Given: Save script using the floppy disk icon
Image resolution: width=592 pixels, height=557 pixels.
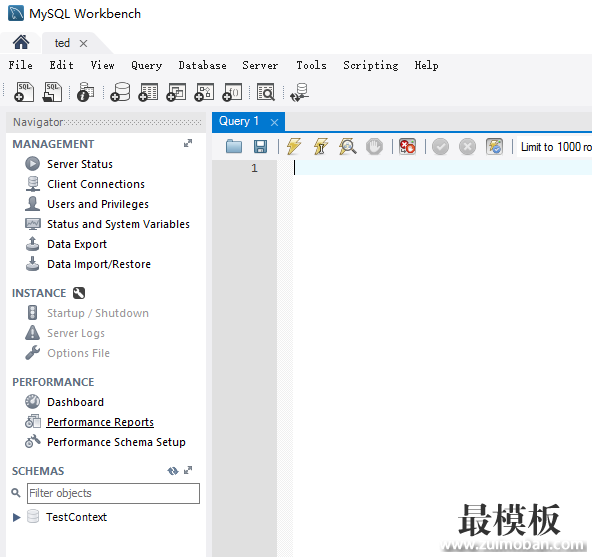Looking at the screenshot, I should tap(261, 147).
